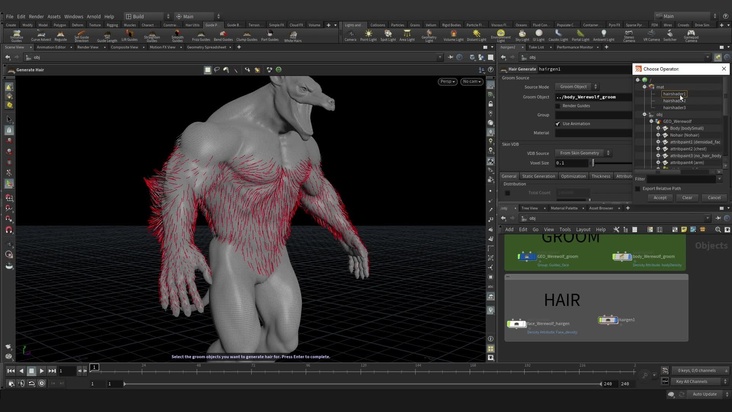Click the Key All Channels button
The height and width of the screenshot is (412, 732).
(694, 382)
